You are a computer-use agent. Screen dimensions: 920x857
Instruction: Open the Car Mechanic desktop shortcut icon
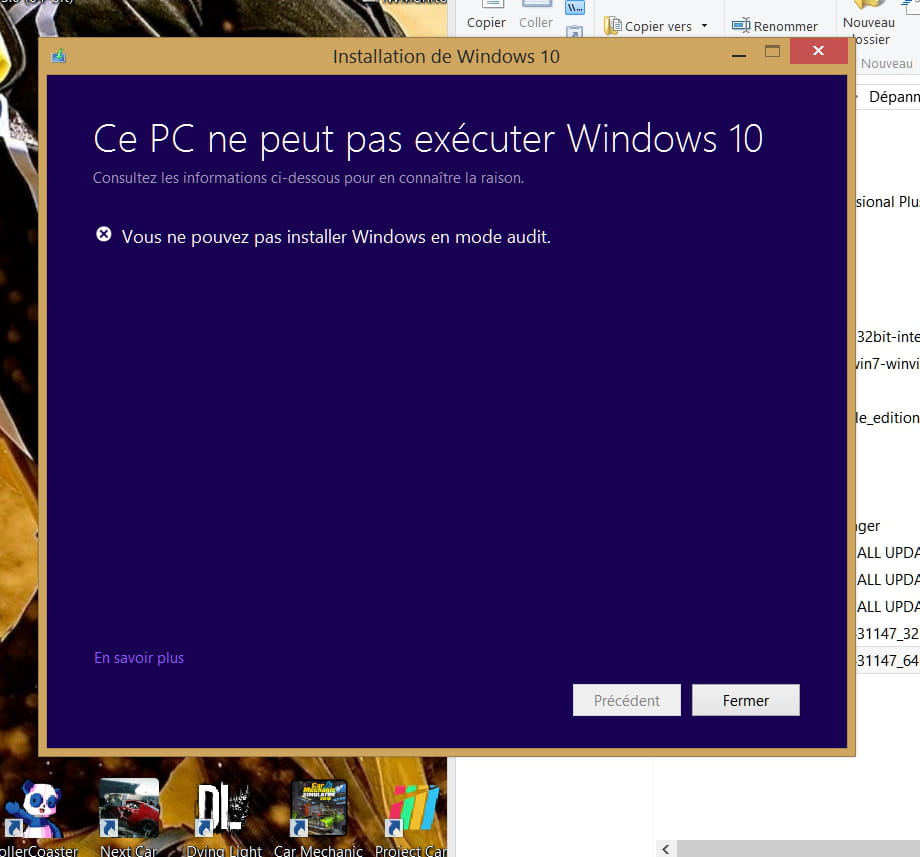(x=319, y=808)
